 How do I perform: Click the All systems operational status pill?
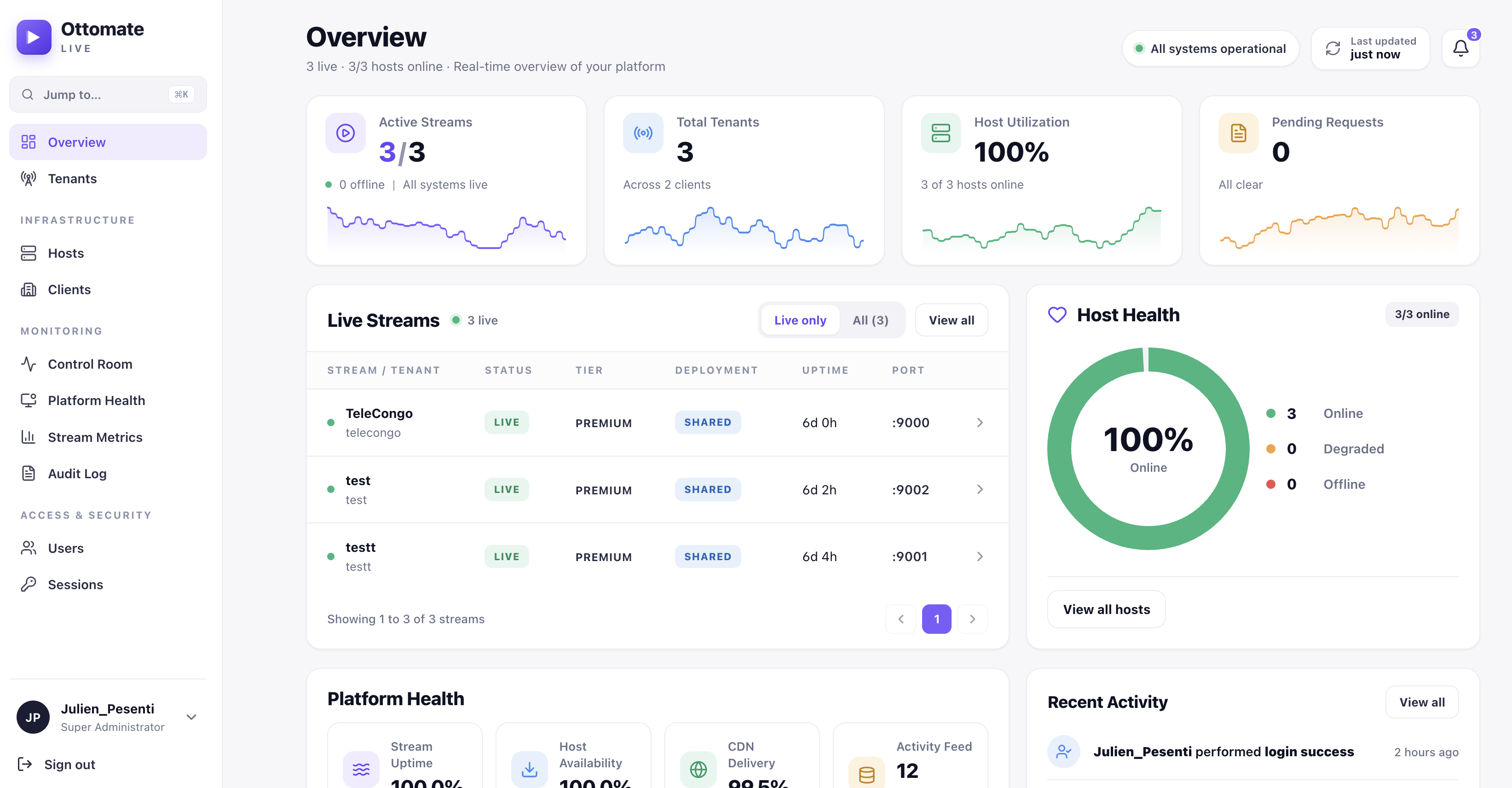coord(1210,48)
